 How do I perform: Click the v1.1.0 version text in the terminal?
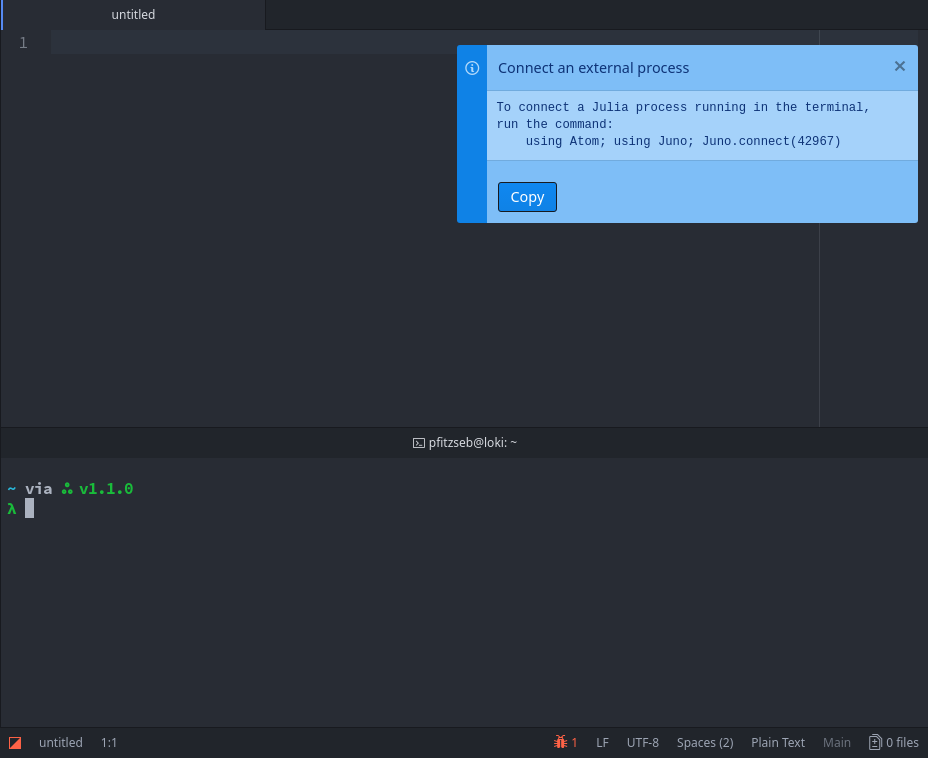[107, 489]
